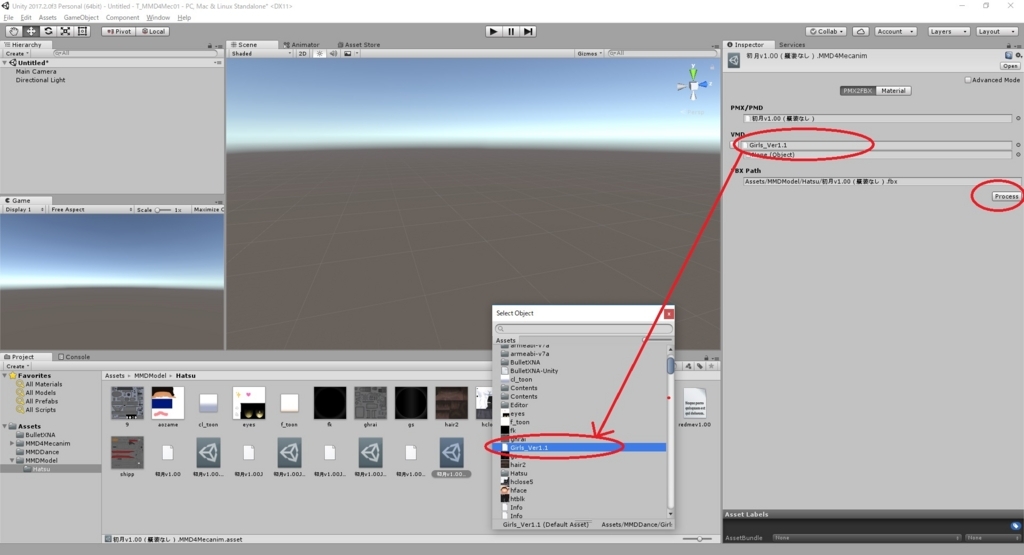The image size is (1024, 555).
Task: Select the PMX2FBX tab button
Action: (857, 91)
